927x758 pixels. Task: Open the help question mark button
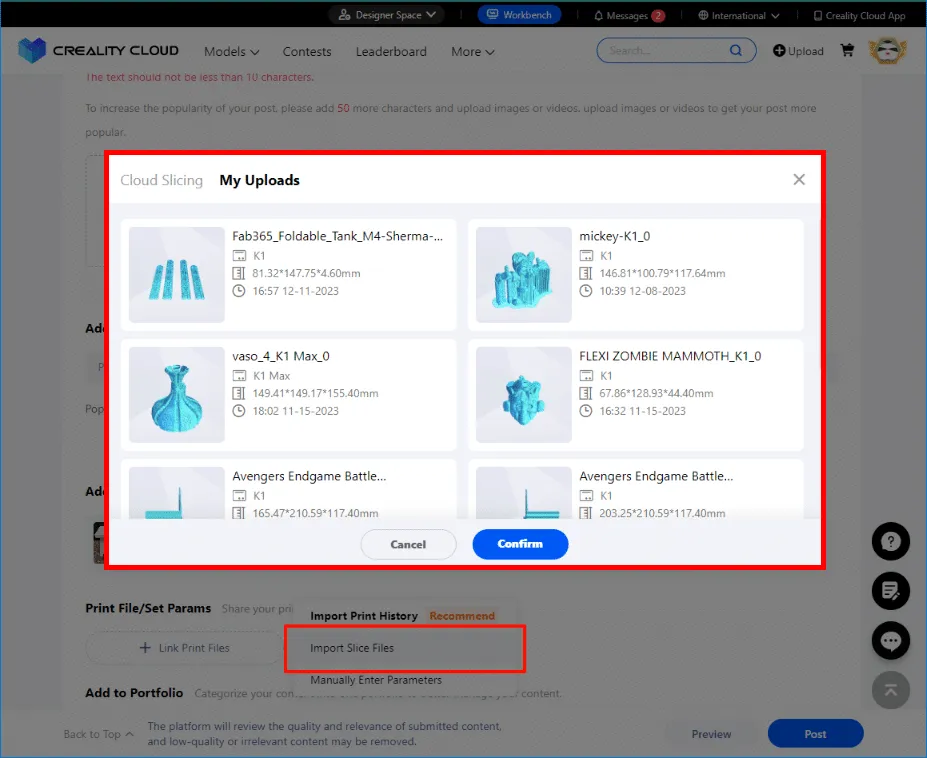coord(891,541)
